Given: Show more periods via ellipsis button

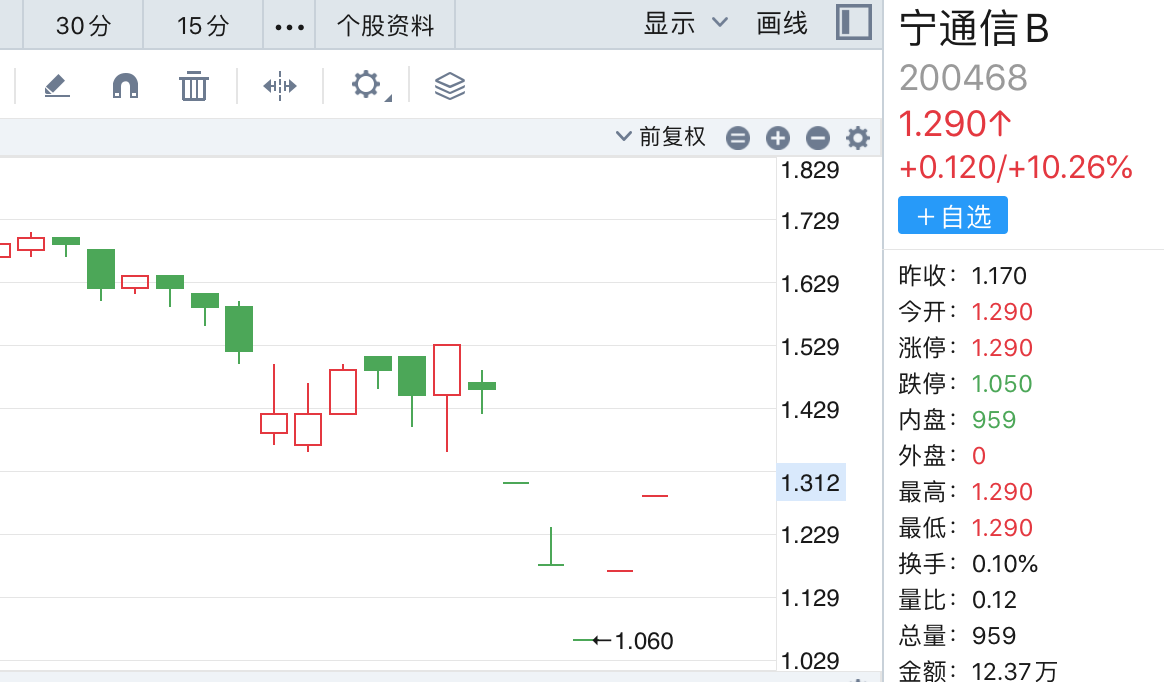Looking at the screenshot, I should click(289, 26).
